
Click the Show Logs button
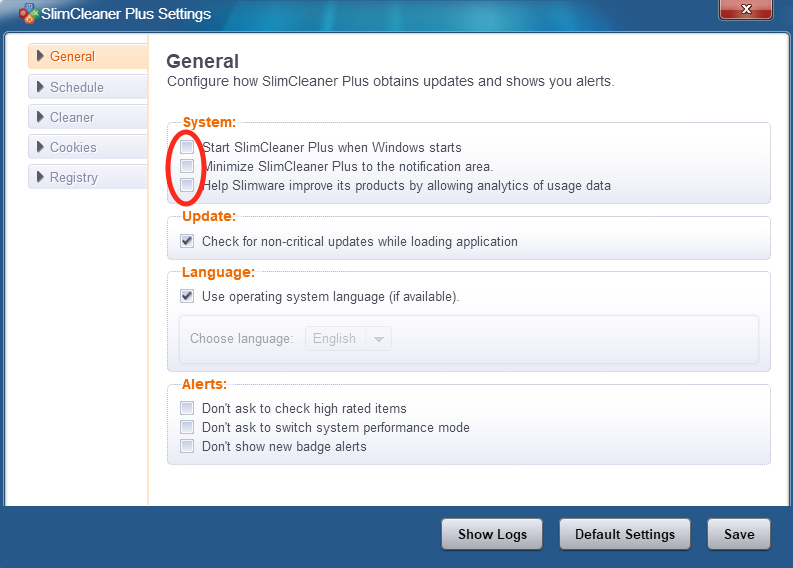click(491, 534)
